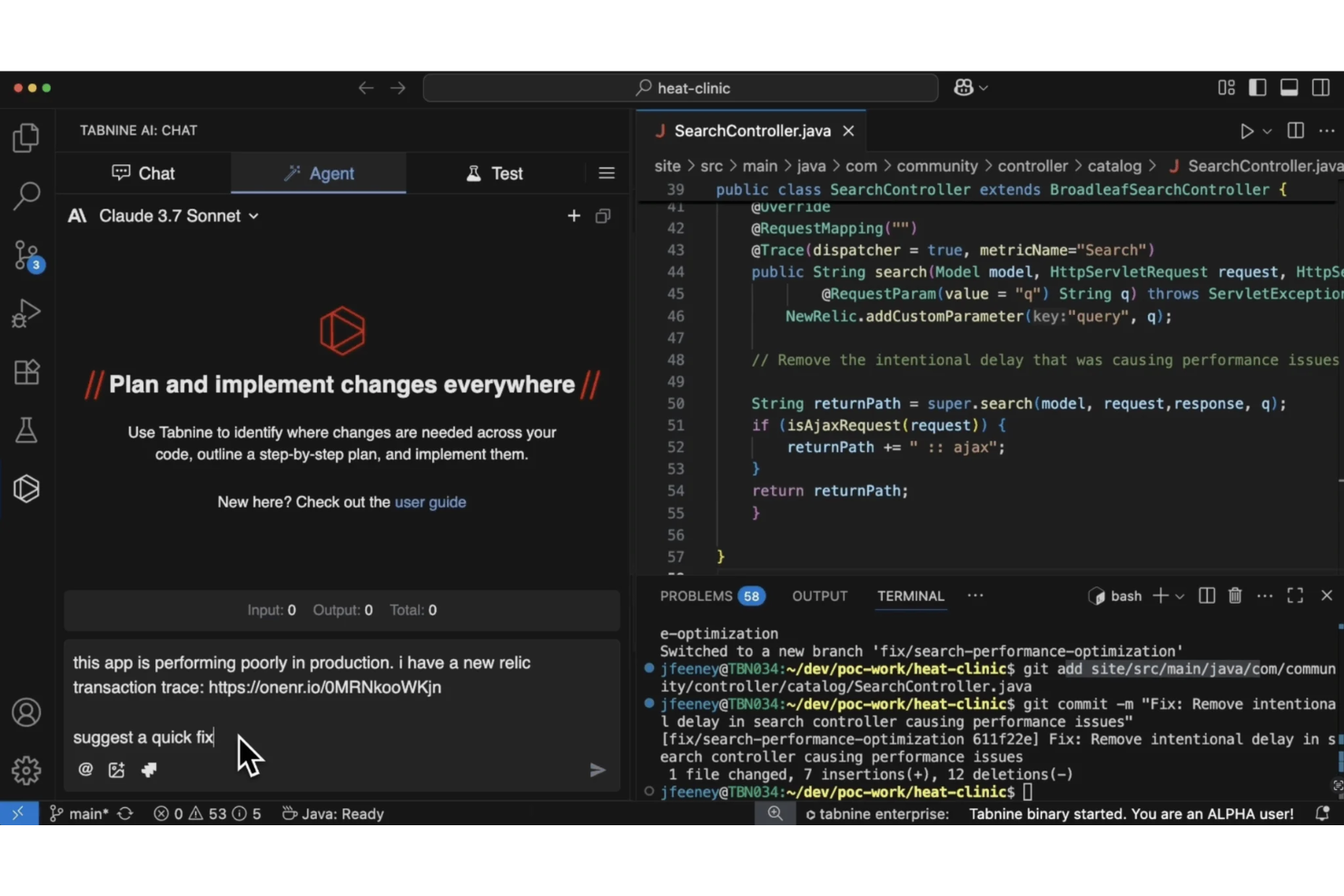Open the Tabnine chat hamburger menu
Screen dimensions: 1344x896
click(x=607, y=173)
